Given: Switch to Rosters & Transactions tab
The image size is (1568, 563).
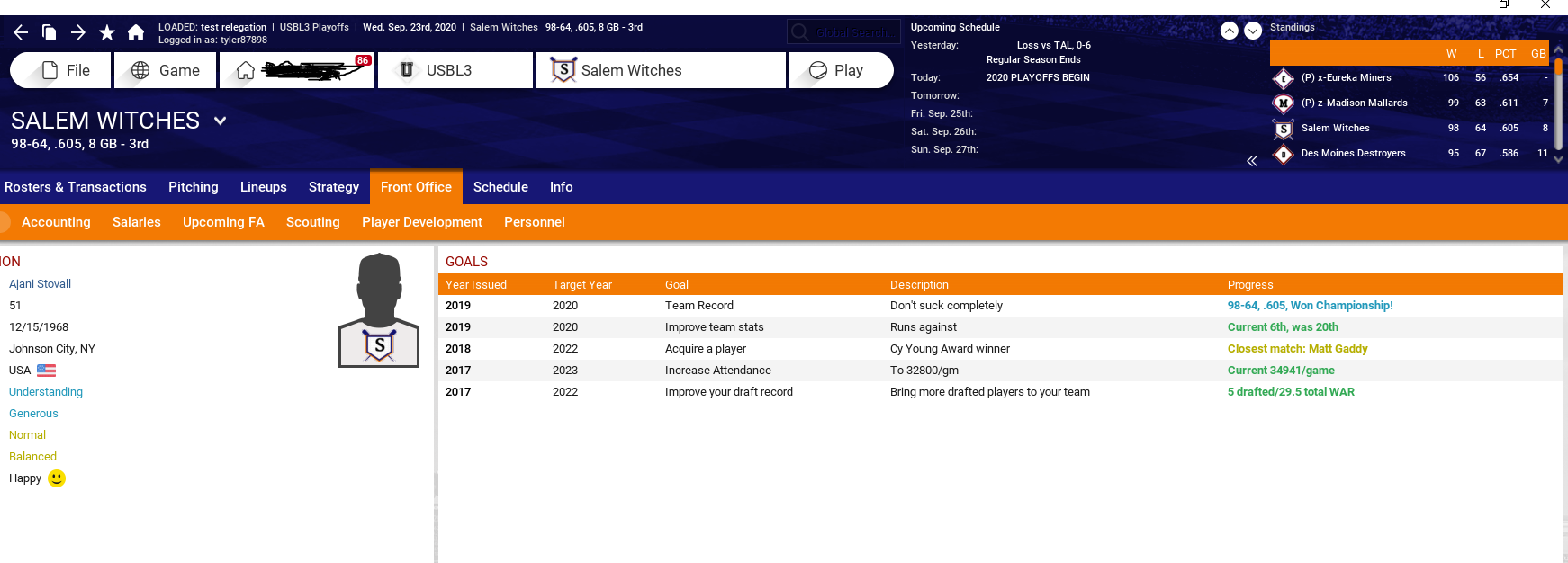Looking at the screenshot, I should point(76,187).
